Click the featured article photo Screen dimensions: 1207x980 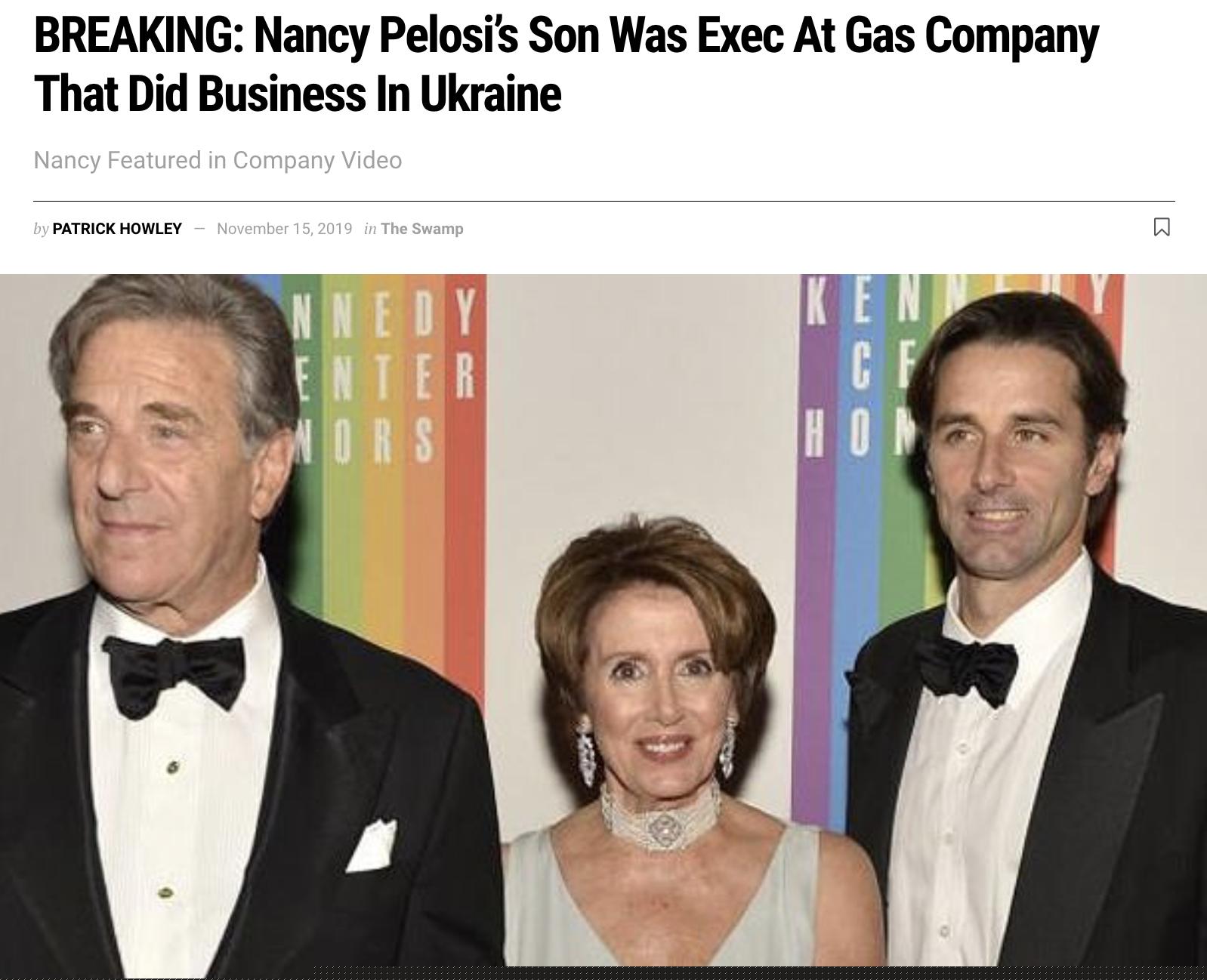click(603, 622)
